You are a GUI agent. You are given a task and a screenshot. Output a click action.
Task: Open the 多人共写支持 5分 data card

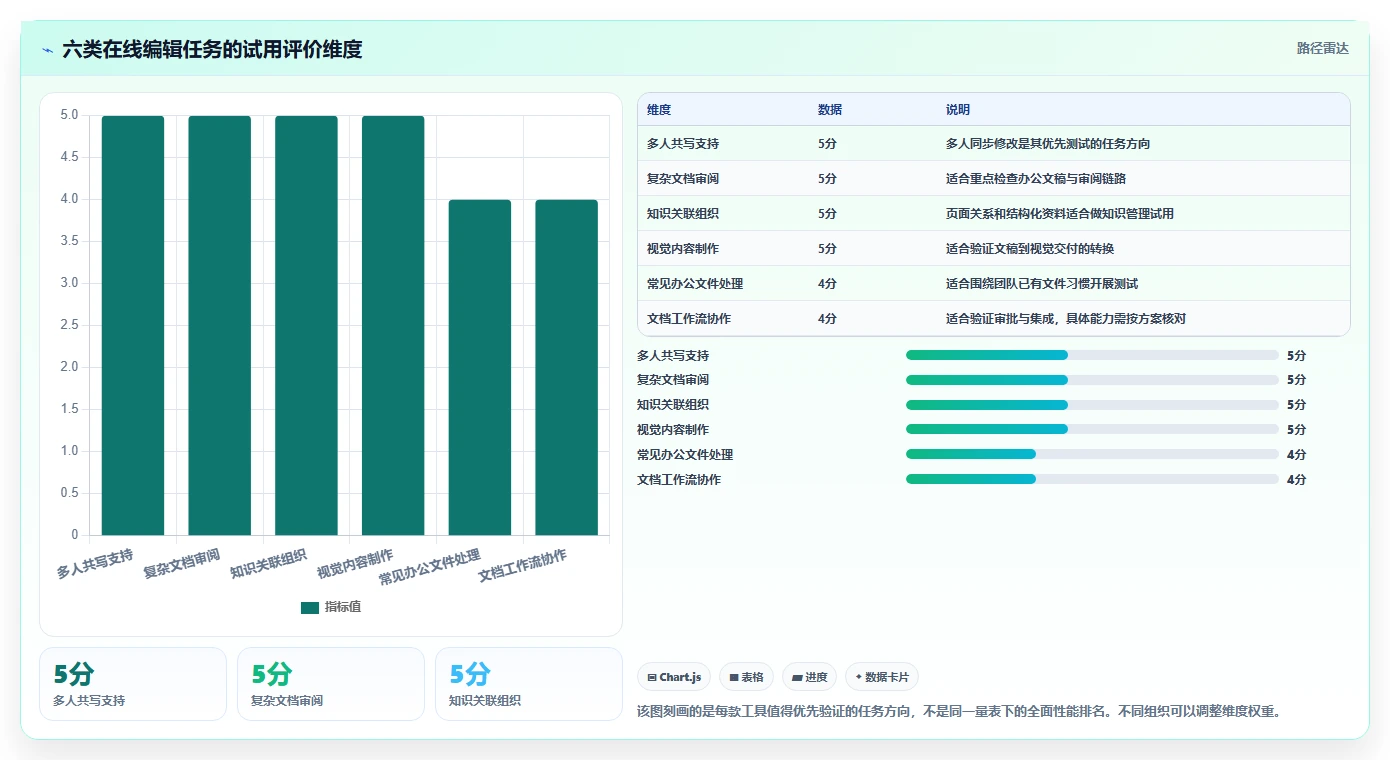(133, 684)
